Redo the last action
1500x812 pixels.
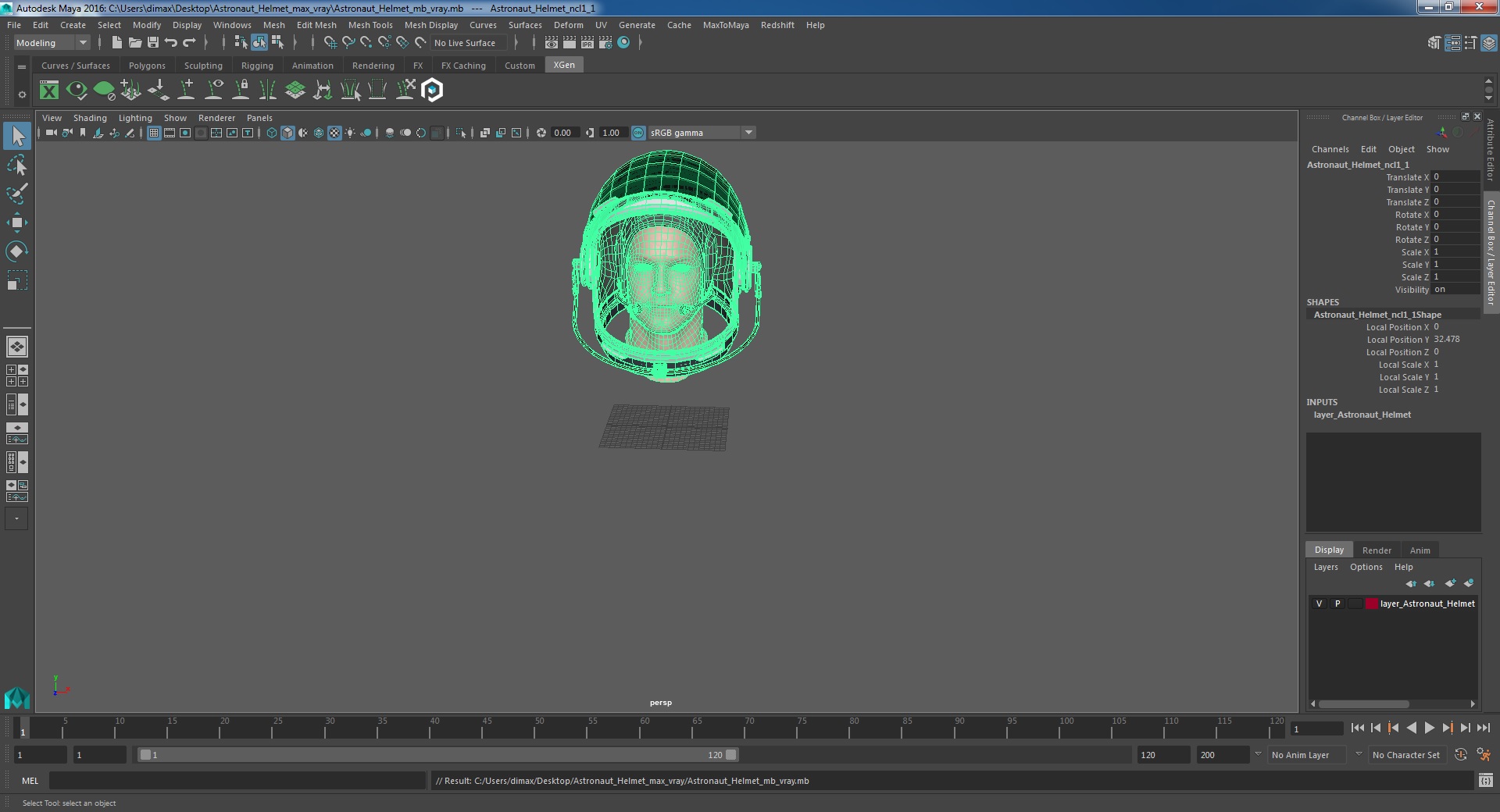coord(189,43)
